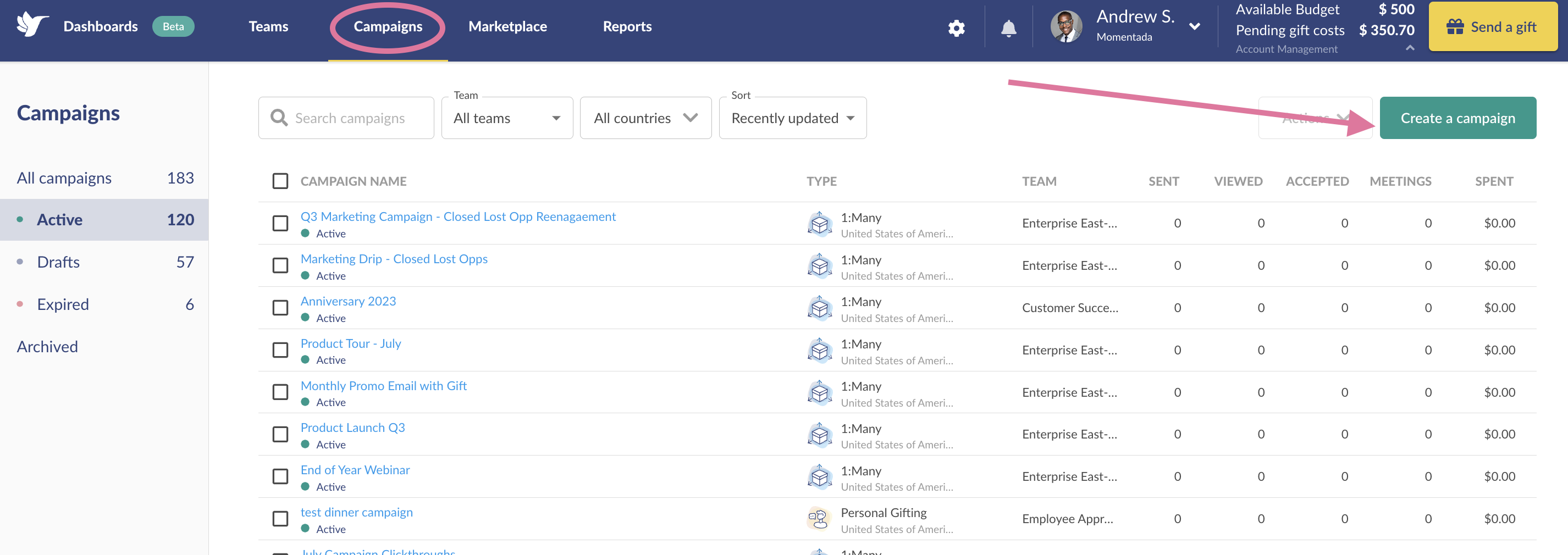Filter by Expired campaigns
The width and height of the screenshot is (1568, 555).
[x=104, y=304]
